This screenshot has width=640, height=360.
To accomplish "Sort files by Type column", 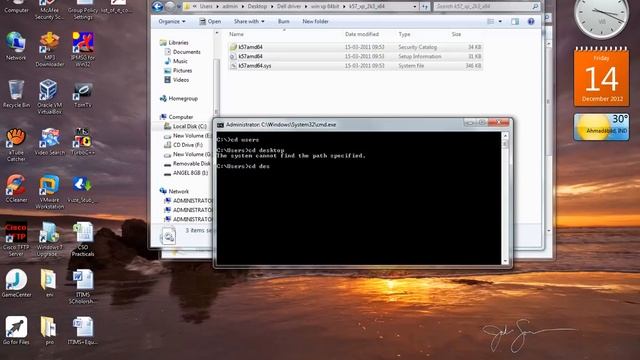I will 404,34.
